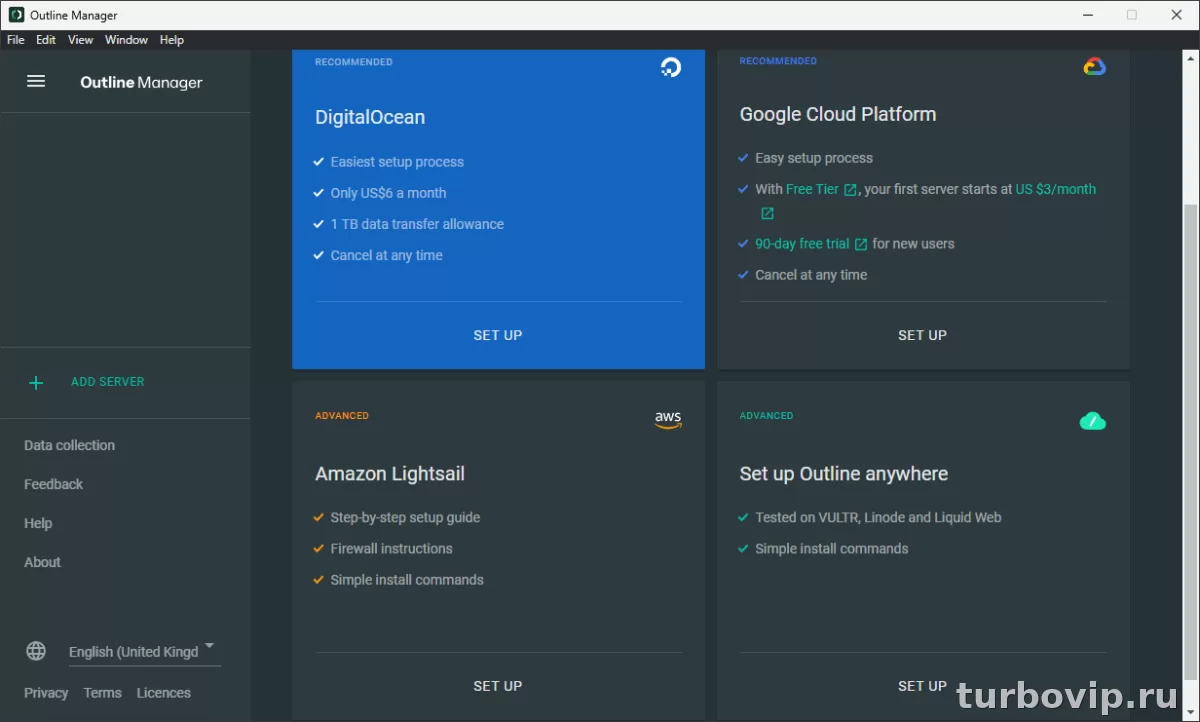
Task: Open the Help menu in menu bar
Action: tap(172, 40)
